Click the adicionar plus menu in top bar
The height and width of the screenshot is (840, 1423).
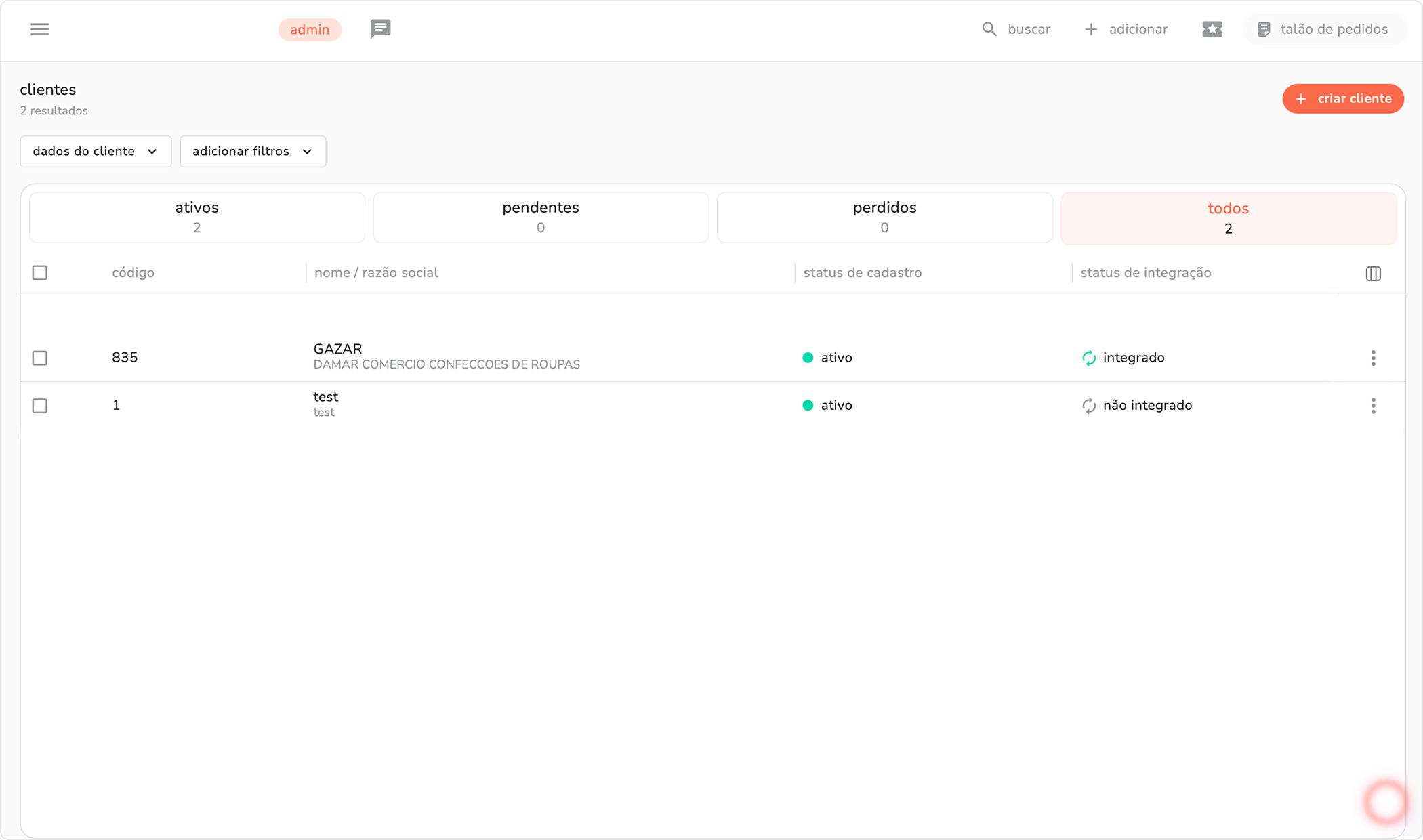(1126, 29)
